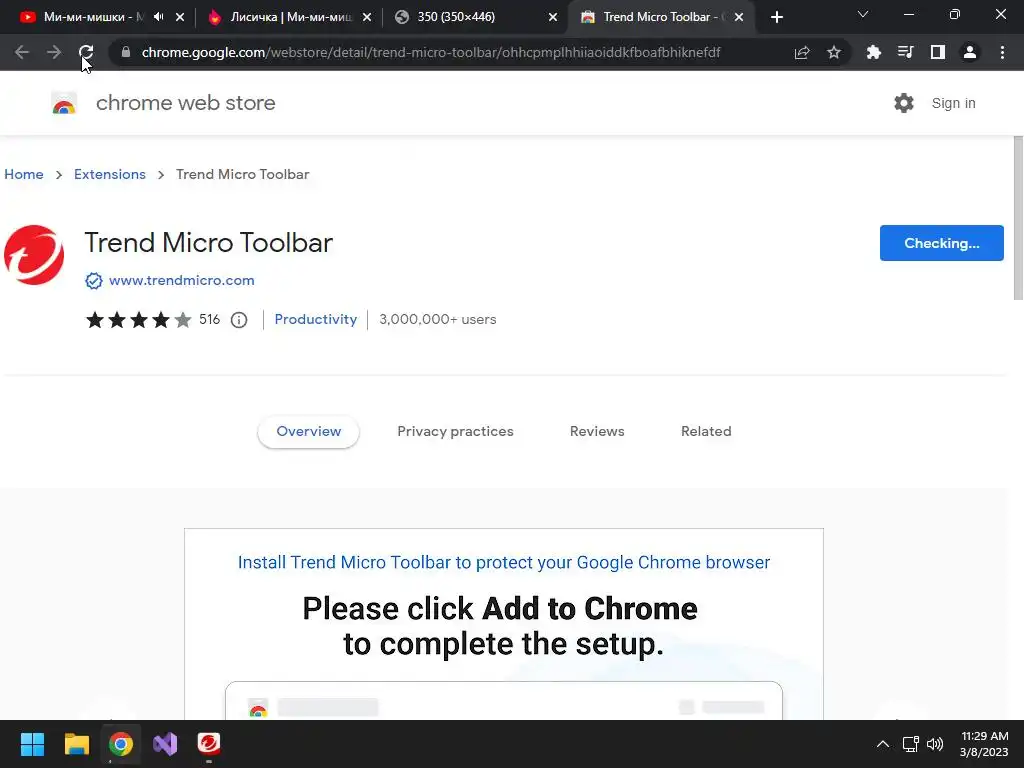This screenshot has height=768, width=1024.
Task: Switch to the Reviews tab
Action: coord(597,432)
